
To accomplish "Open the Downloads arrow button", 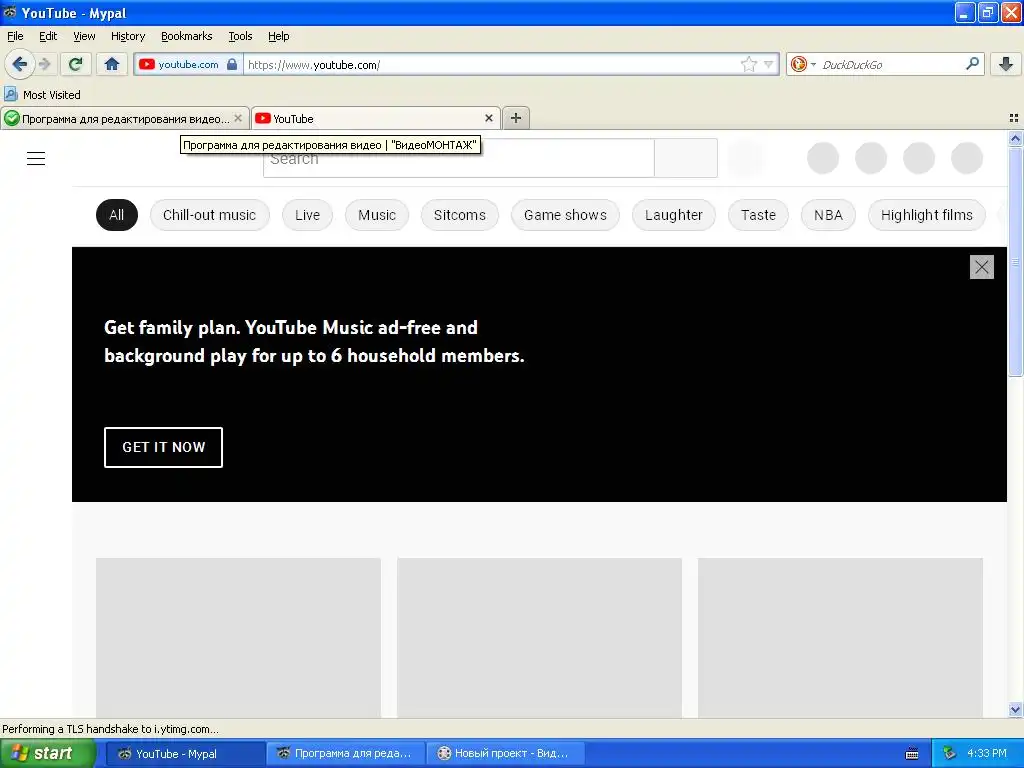I will click(1006, 64).
